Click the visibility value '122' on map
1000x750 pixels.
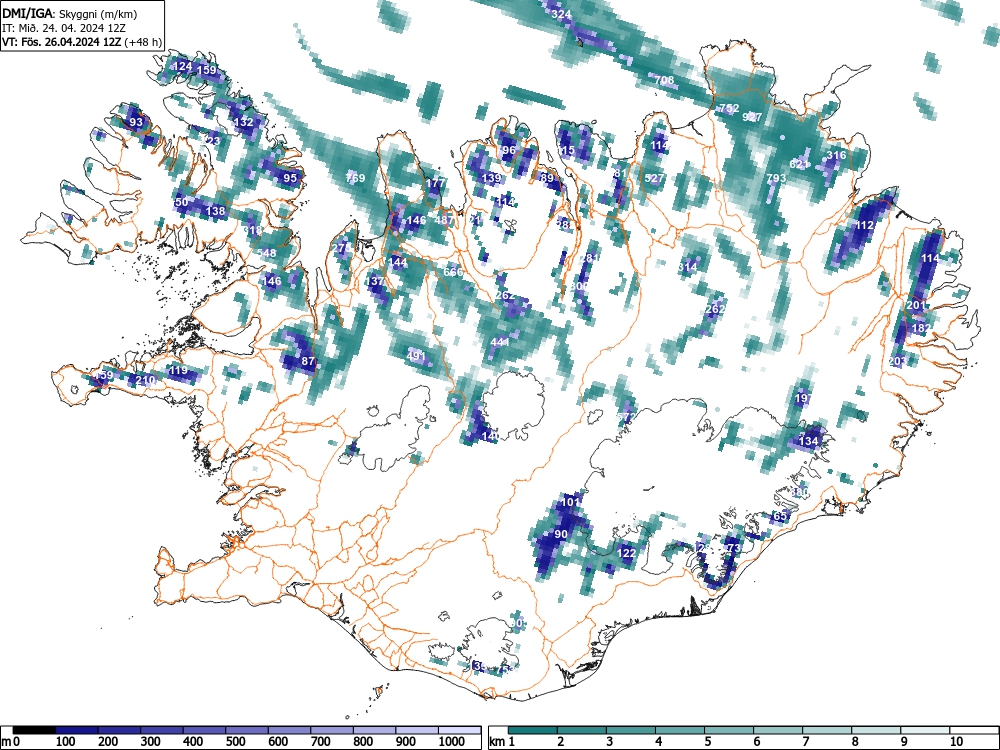coord(627,553)
